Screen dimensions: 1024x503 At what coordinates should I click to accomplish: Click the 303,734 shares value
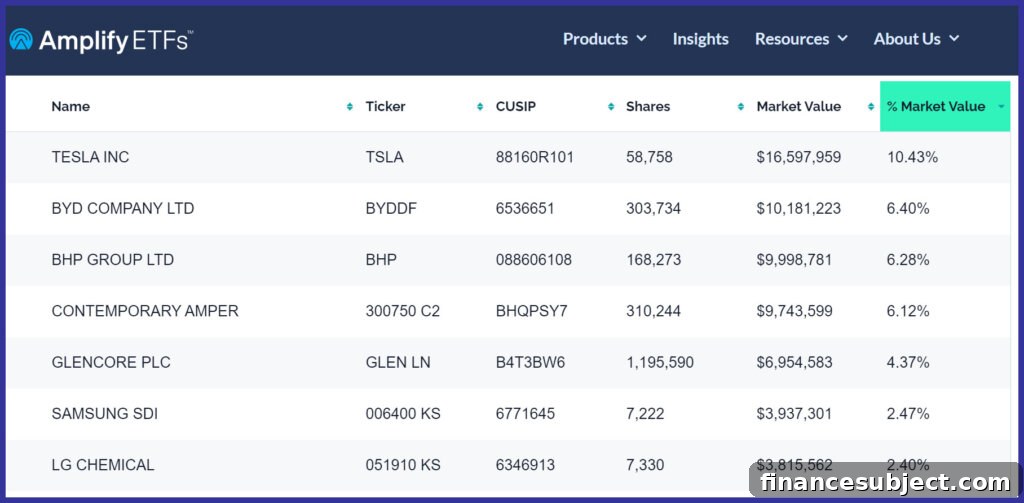[654, 209]
